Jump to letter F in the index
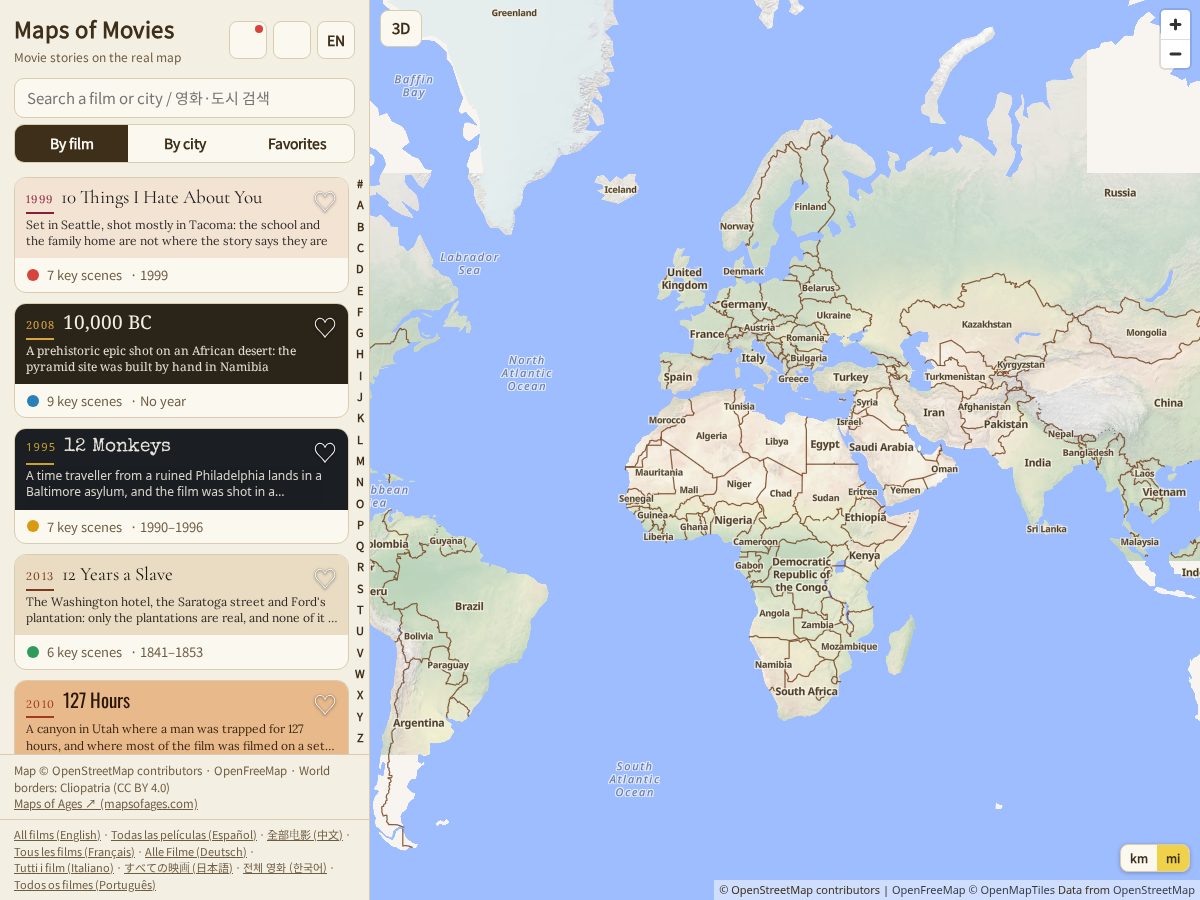The height and width of the screenshot is (900, 1200). [360, 312]
